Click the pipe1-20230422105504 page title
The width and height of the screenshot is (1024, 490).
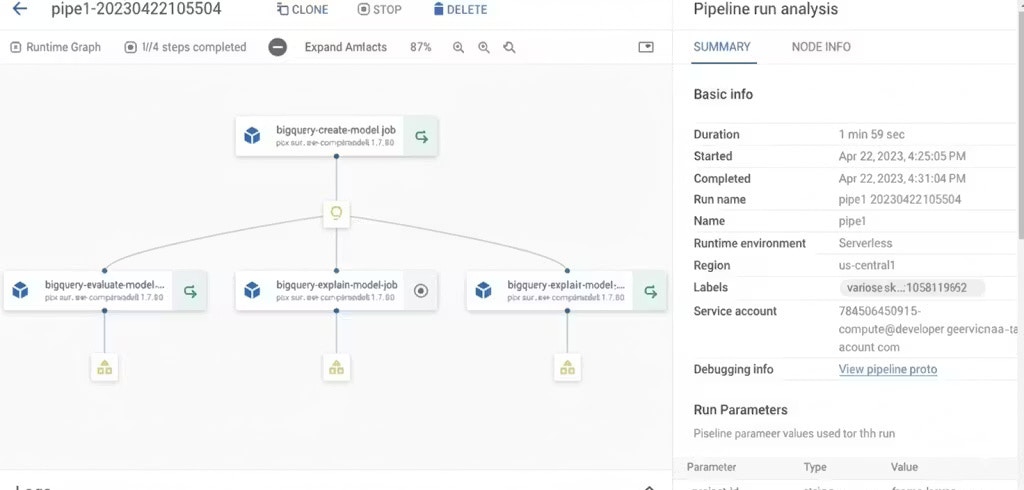[x=136, y=9]
